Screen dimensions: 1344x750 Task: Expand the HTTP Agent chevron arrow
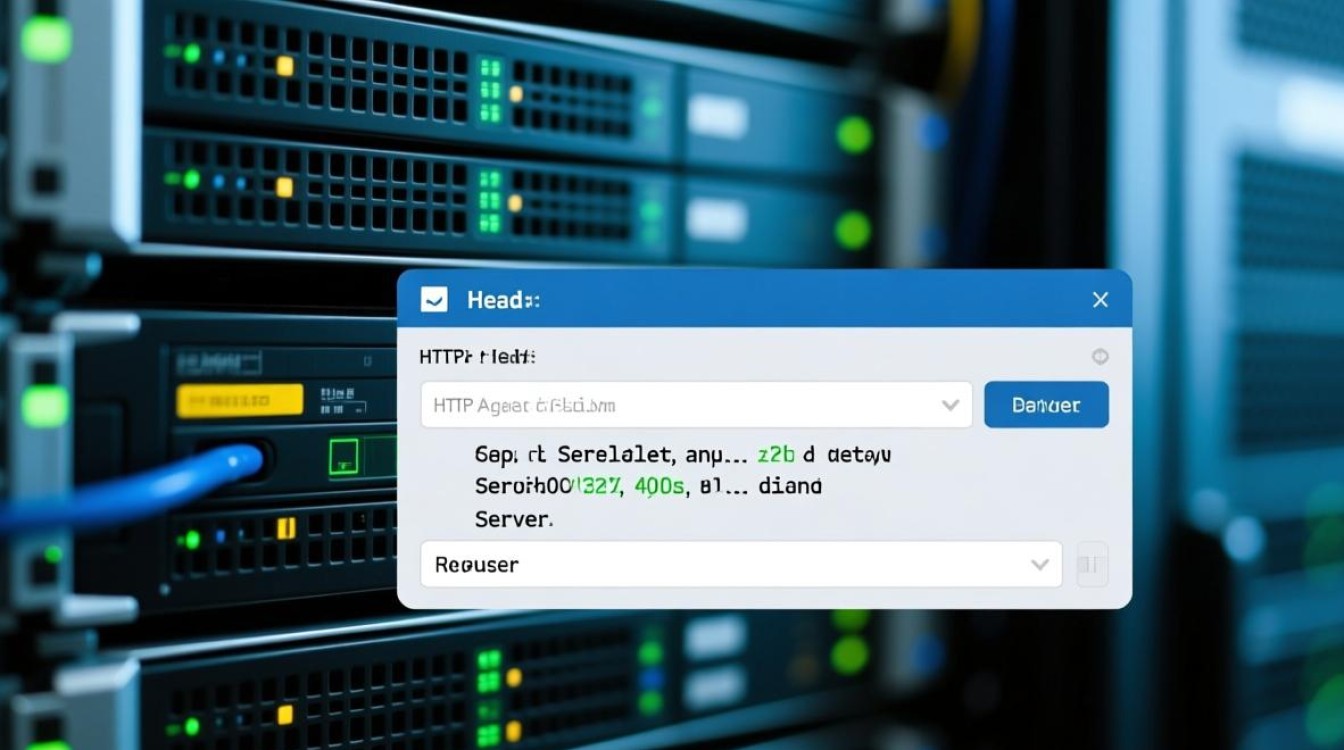pos(950,406)
